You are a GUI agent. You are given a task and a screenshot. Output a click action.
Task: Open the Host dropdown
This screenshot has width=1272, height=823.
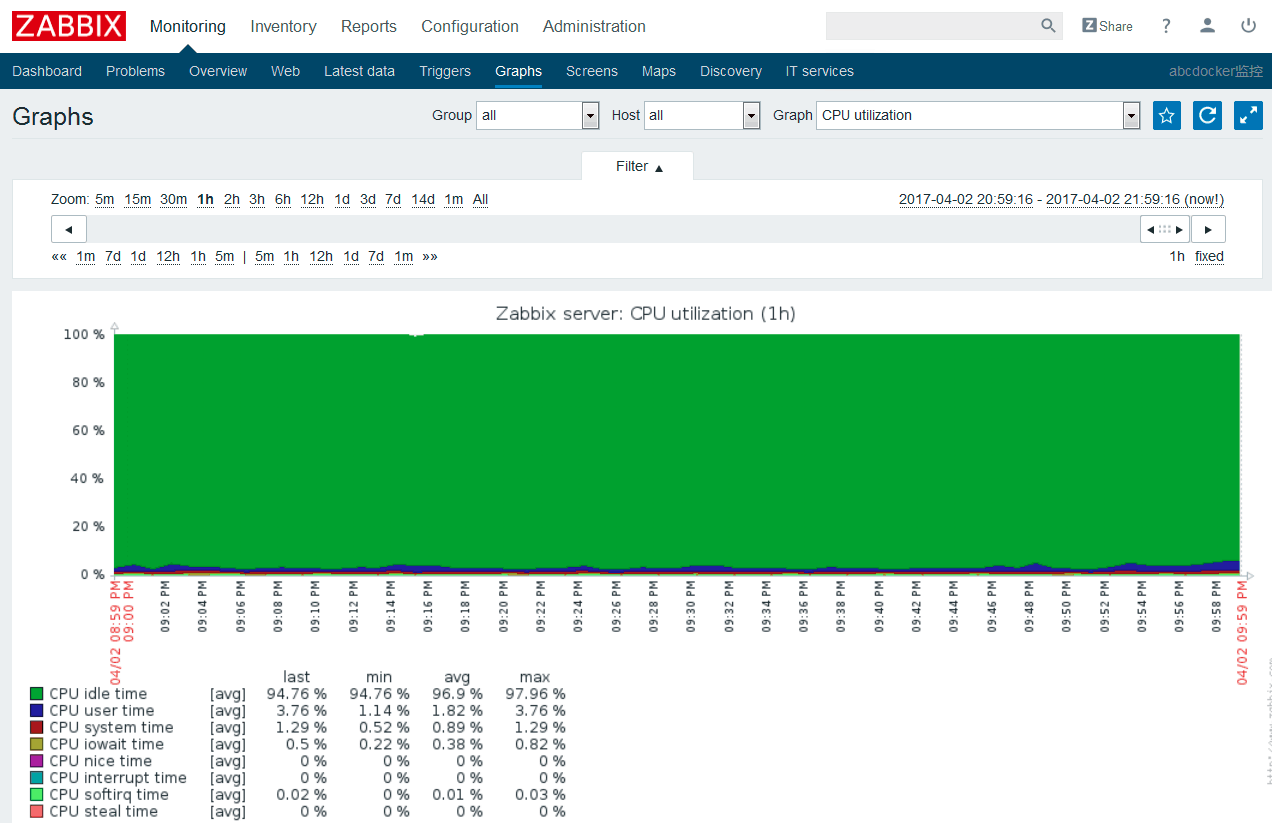(x=702, y=115)
